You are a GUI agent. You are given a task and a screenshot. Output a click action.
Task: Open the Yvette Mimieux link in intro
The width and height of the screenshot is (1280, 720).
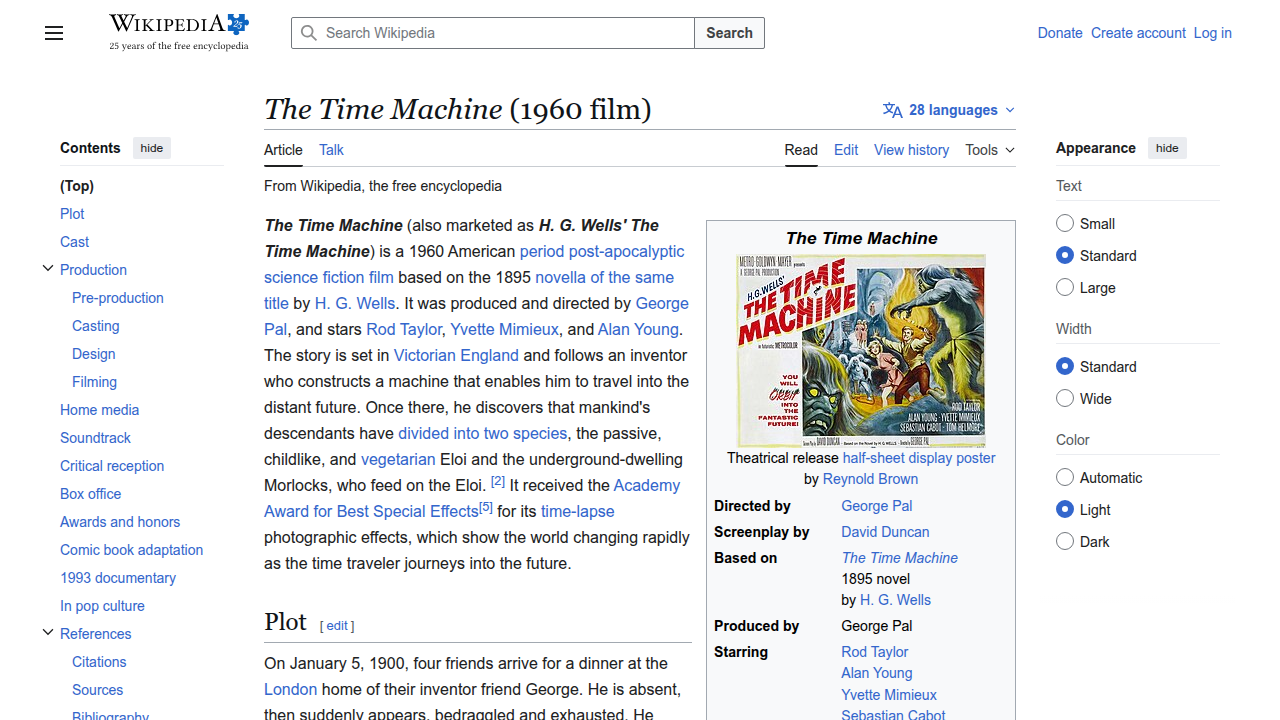(504, 329)
